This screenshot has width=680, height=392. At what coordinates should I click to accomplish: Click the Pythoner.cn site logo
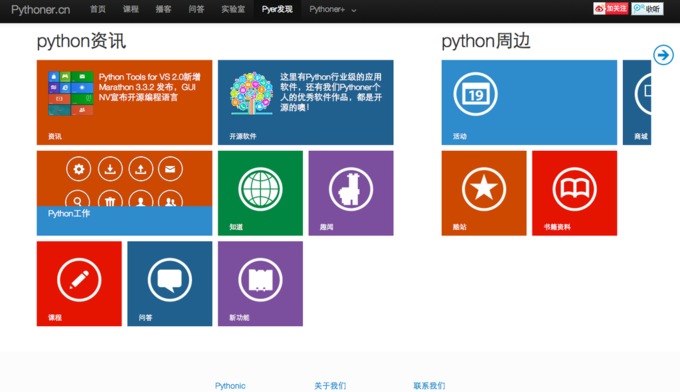40,10
